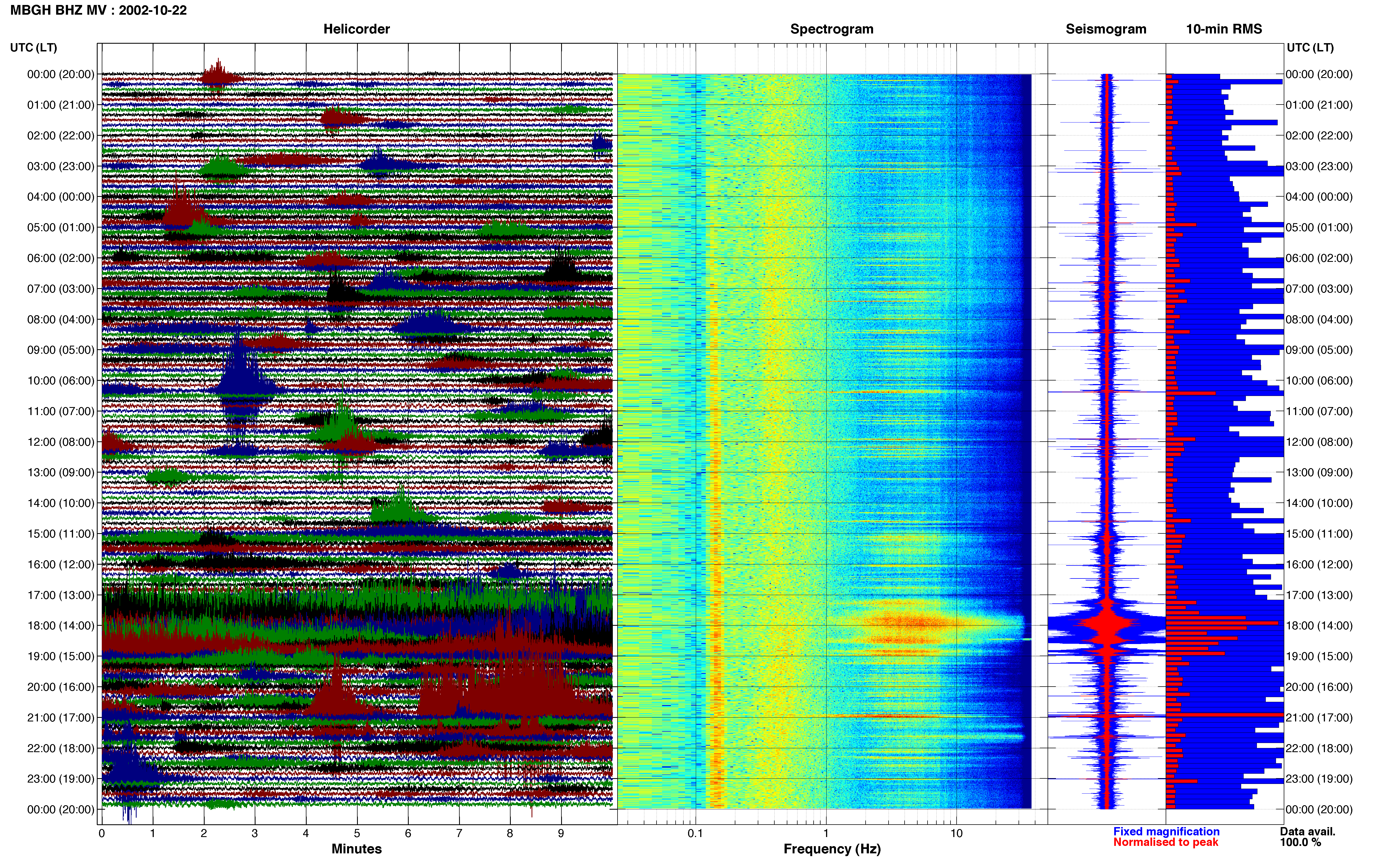1388x868 pixels.
Task: Click the '9' tick on Minutes axis
Action: 561,833
